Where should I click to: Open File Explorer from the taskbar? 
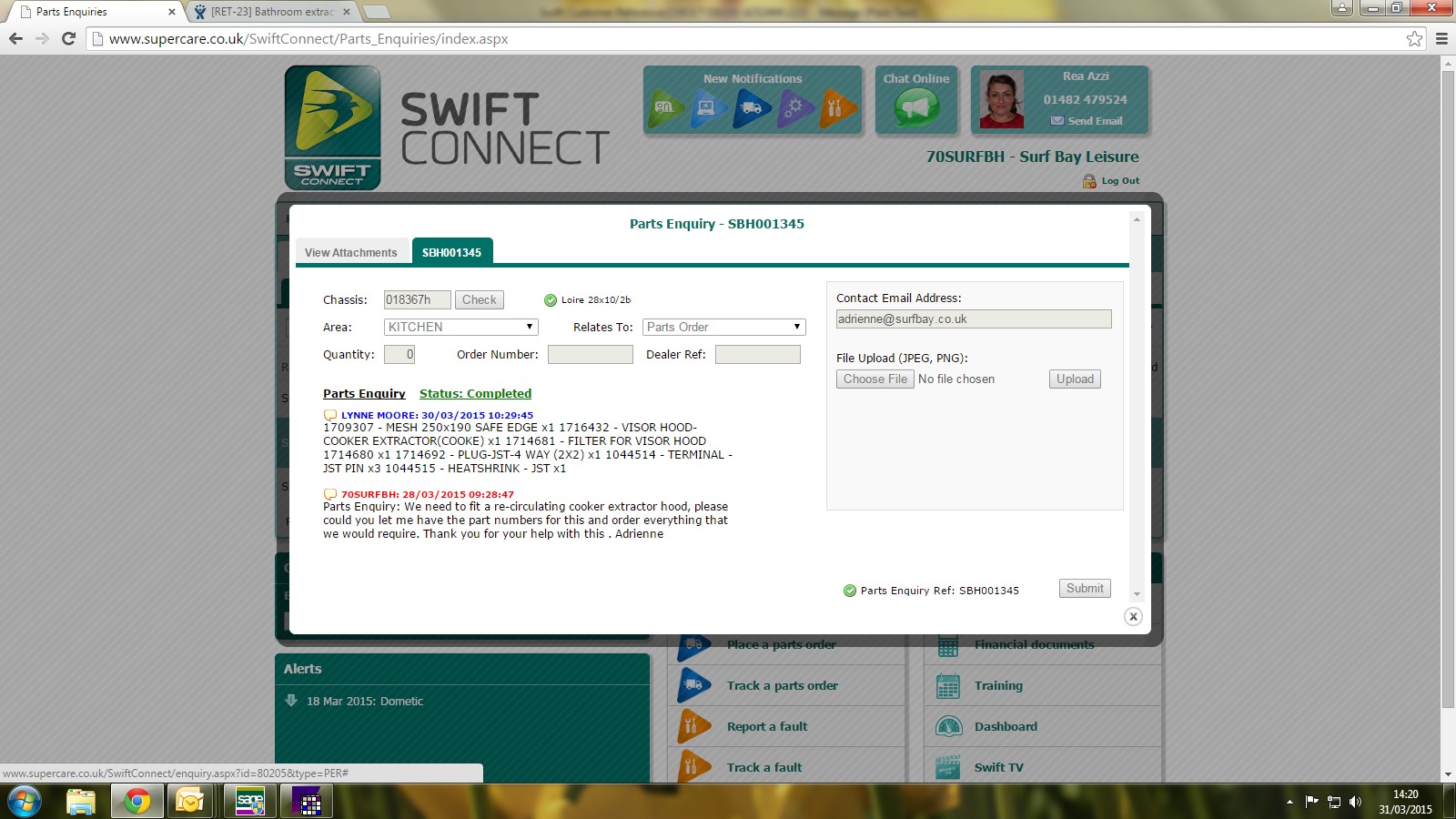coord(80,802)
